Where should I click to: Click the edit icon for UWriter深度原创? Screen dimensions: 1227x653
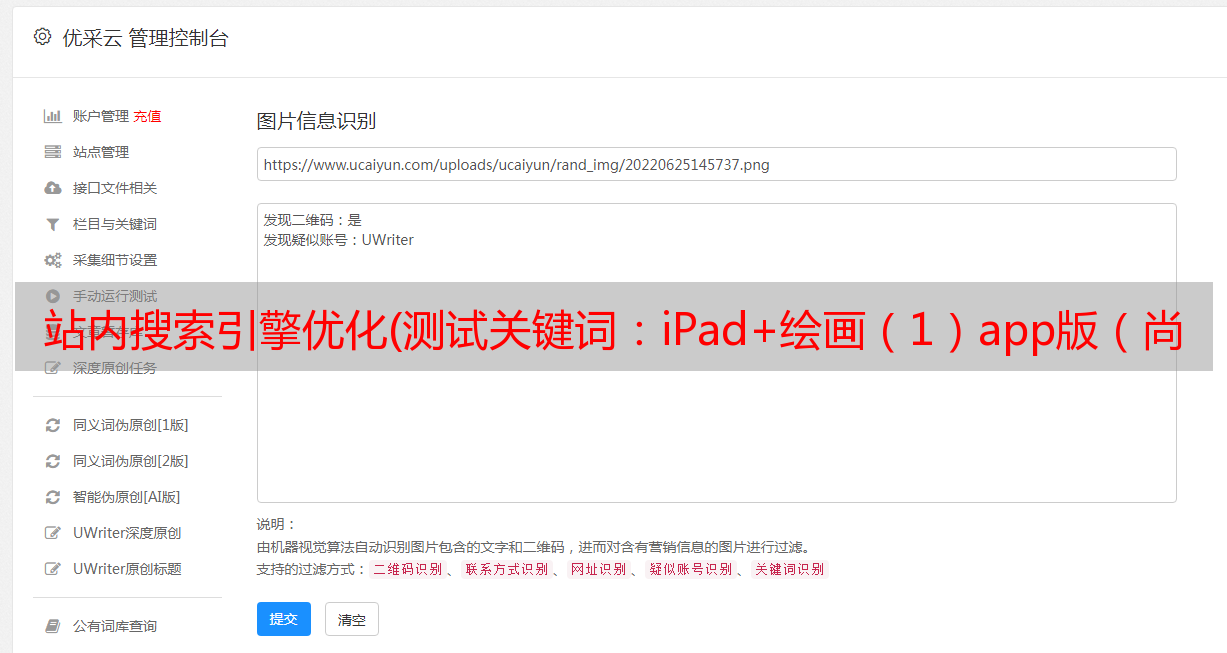pyautogui.click(x=53, y=533)
